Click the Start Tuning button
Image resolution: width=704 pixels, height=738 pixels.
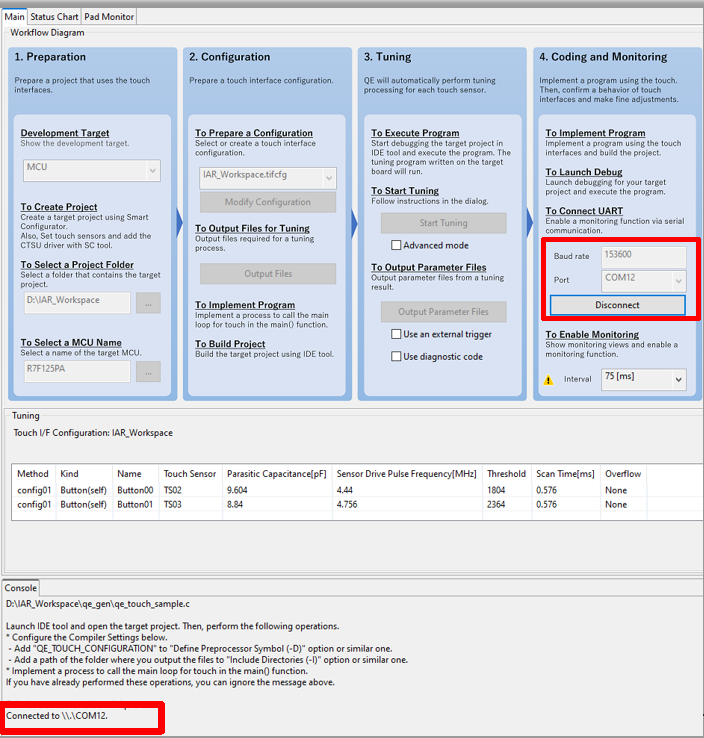[443, 223]
